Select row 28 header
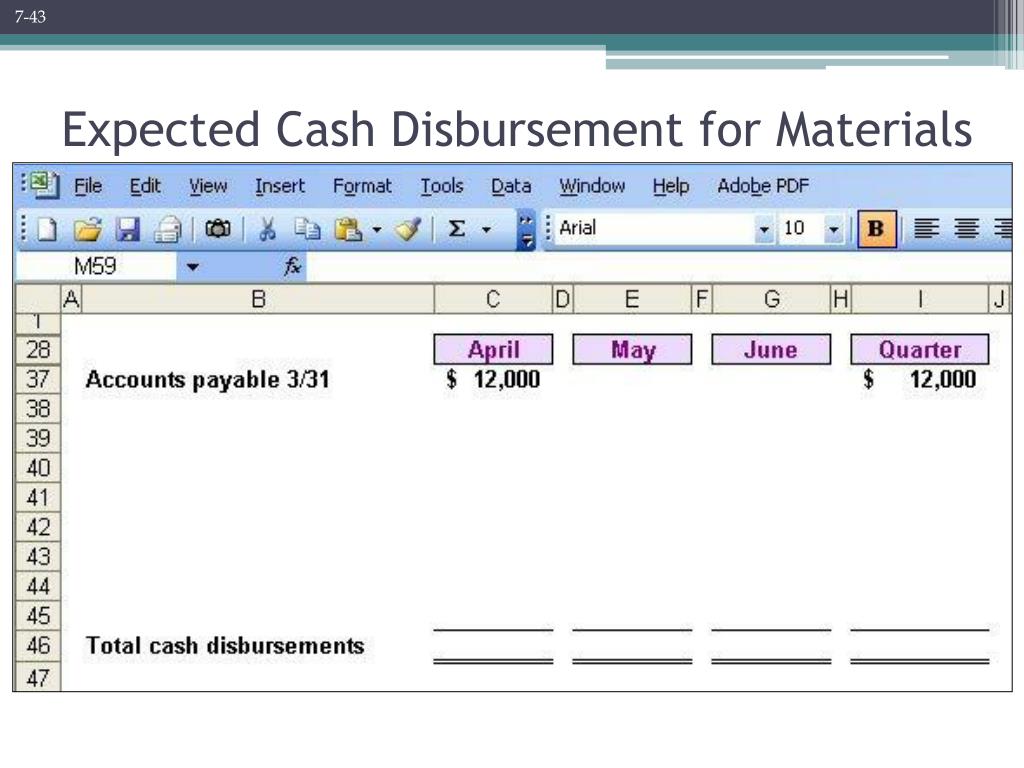 coord(38,349)
